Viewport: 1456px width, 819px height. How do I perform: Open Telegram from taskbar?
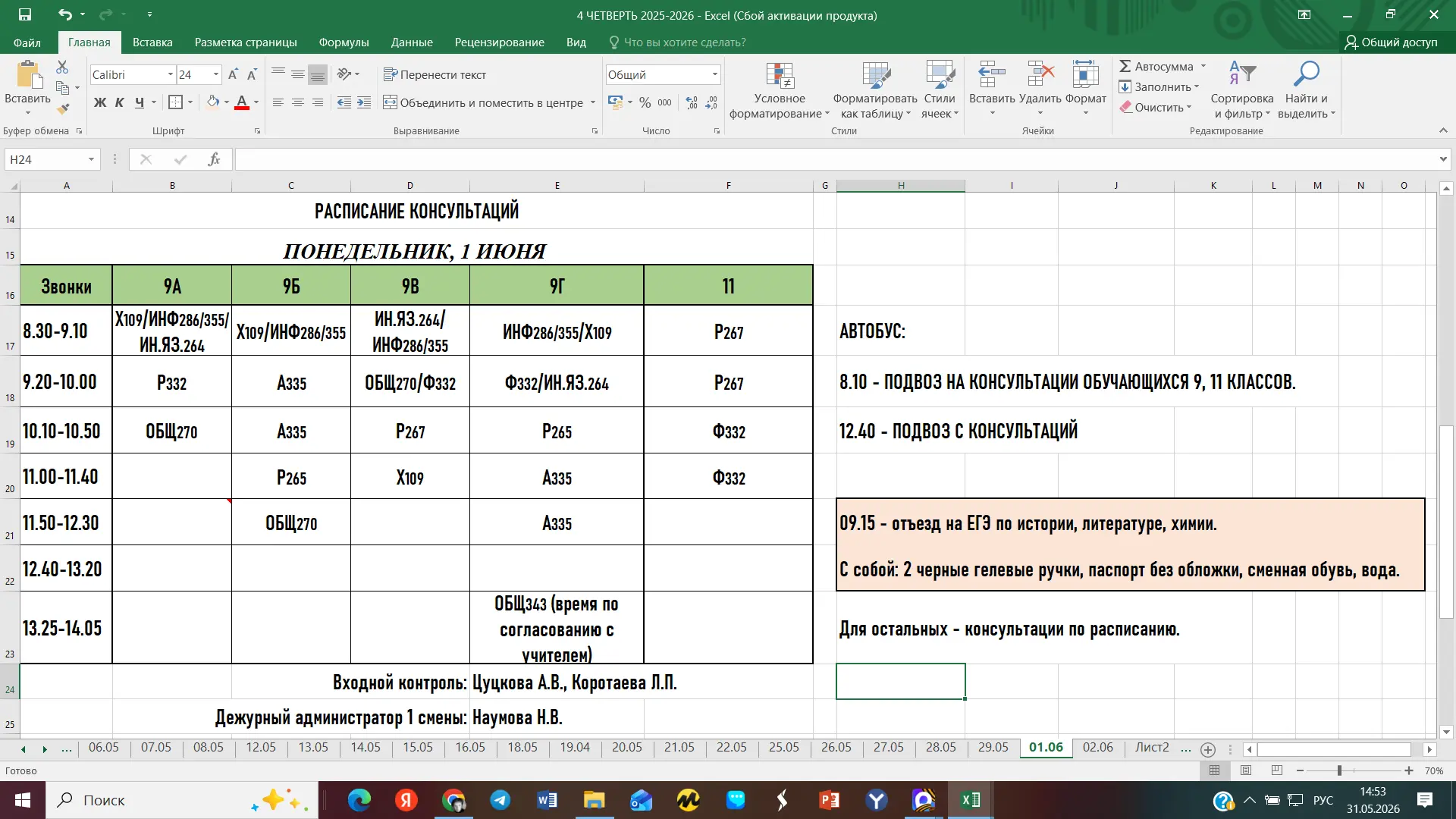[x=500, y=800]
